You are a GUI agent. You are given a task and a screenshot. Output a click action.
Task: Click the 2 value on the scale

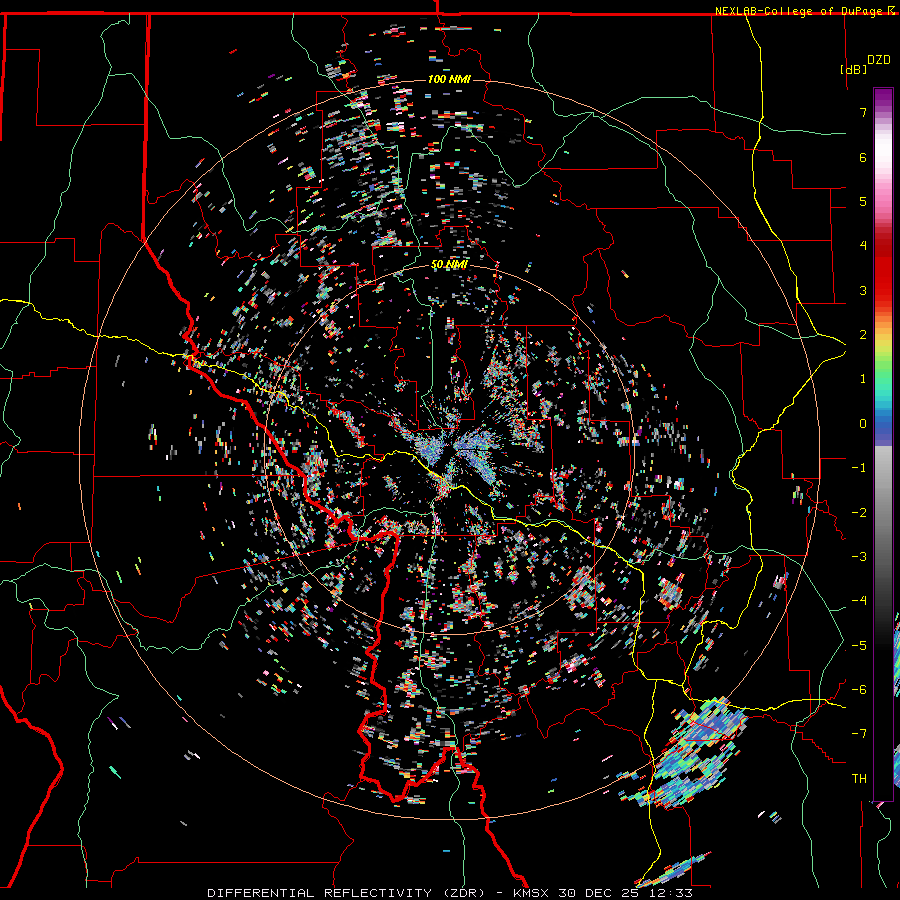coord(863,335)
